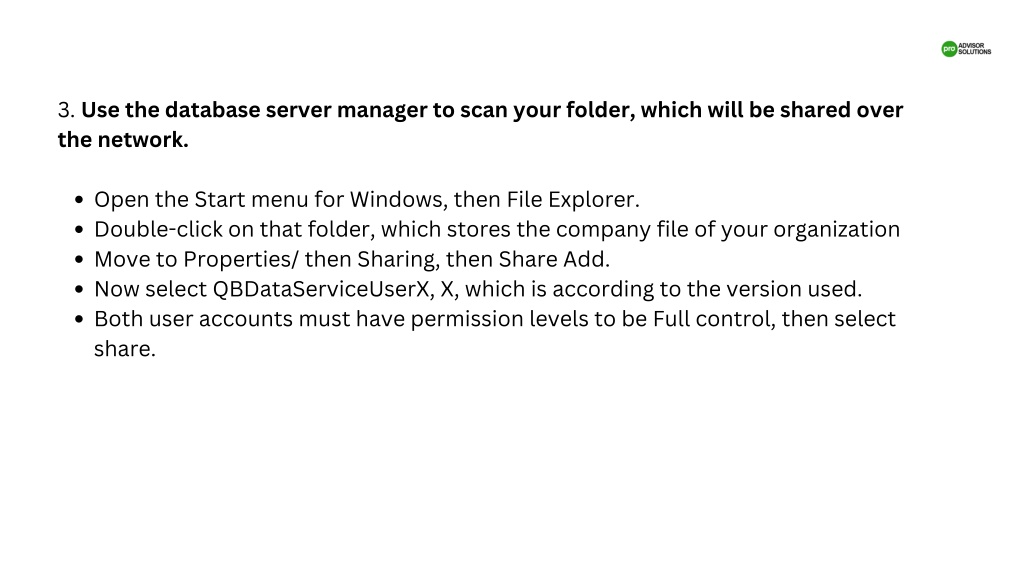Click the bullet 'Move to Properties/ then Sharing'

coord(352,259)
